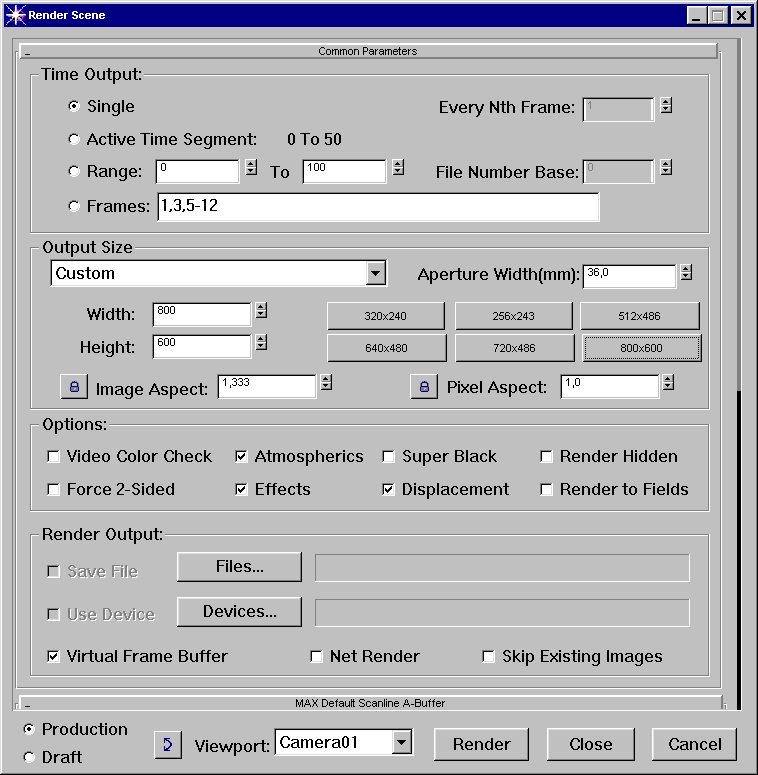Screen dimensions: 758x775
Task: Click the Range end value spinner
Action: coord(397,168)
